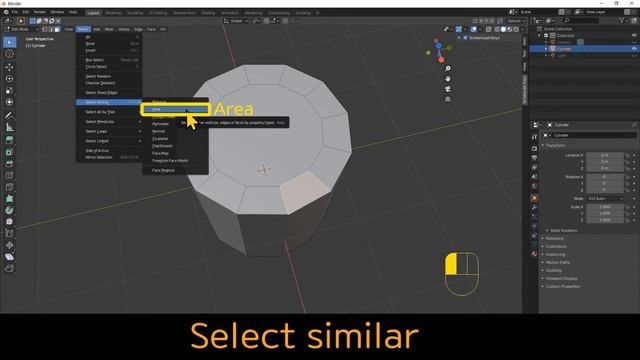Hide the Collection in outliner
640x360 pixels.
click(634, 36)
